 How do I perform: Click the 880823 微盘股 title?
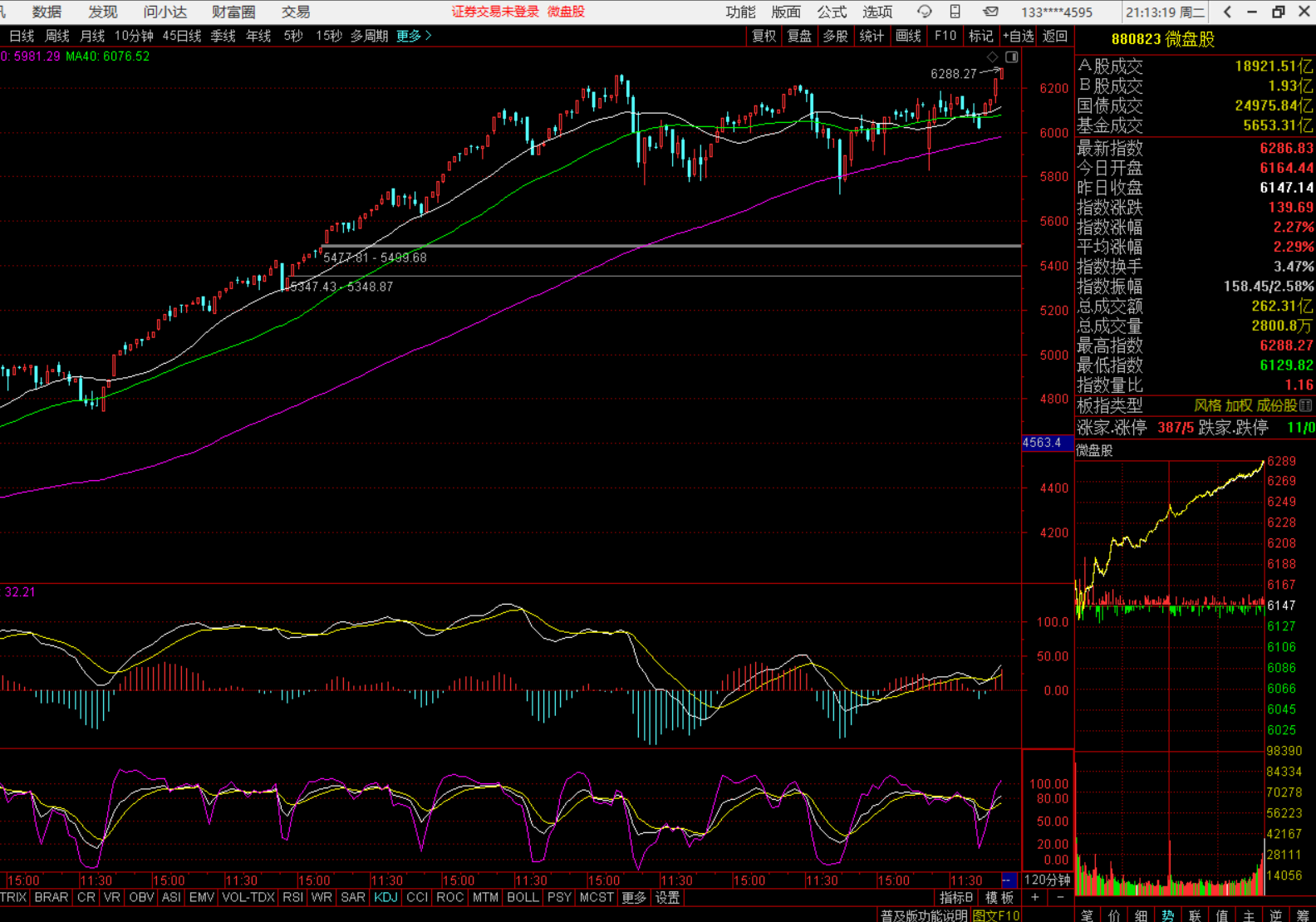click(1163, 39)
